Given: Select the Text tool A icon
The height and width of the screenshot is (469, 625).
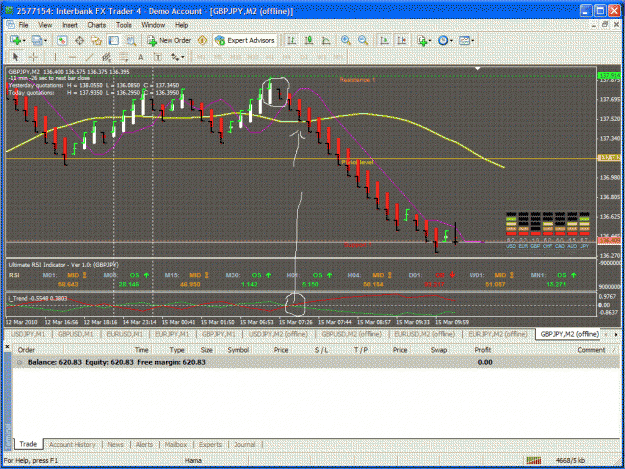Looking at the screenshot, I should pyautogui.click(x=141, y=57).
